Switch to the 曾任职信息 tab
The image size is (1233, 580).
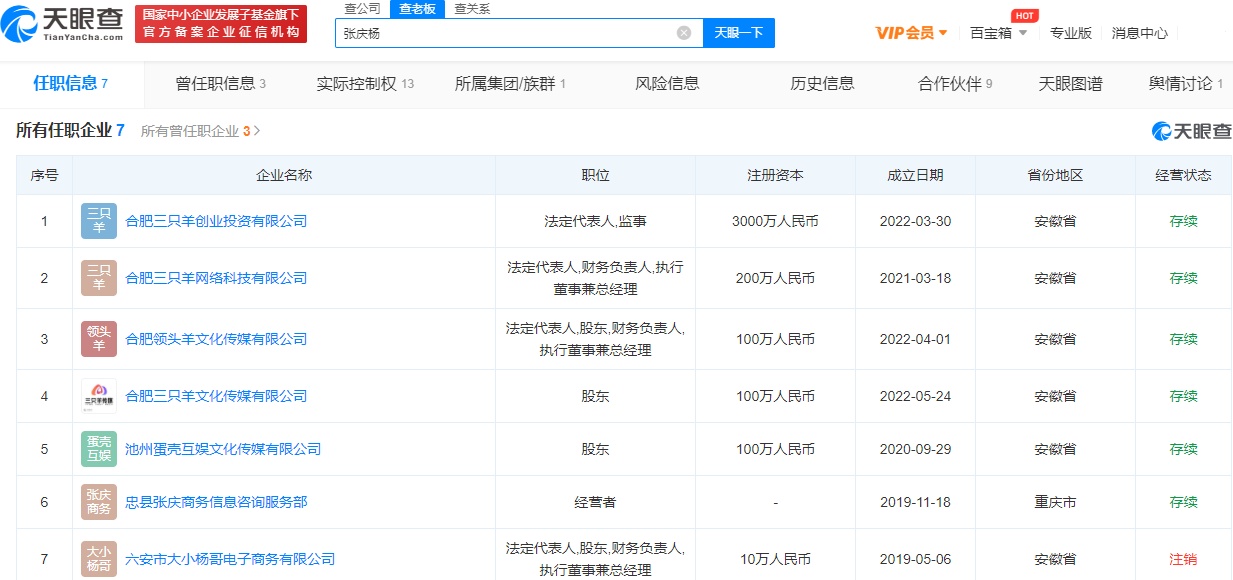[x=220, y=84]
